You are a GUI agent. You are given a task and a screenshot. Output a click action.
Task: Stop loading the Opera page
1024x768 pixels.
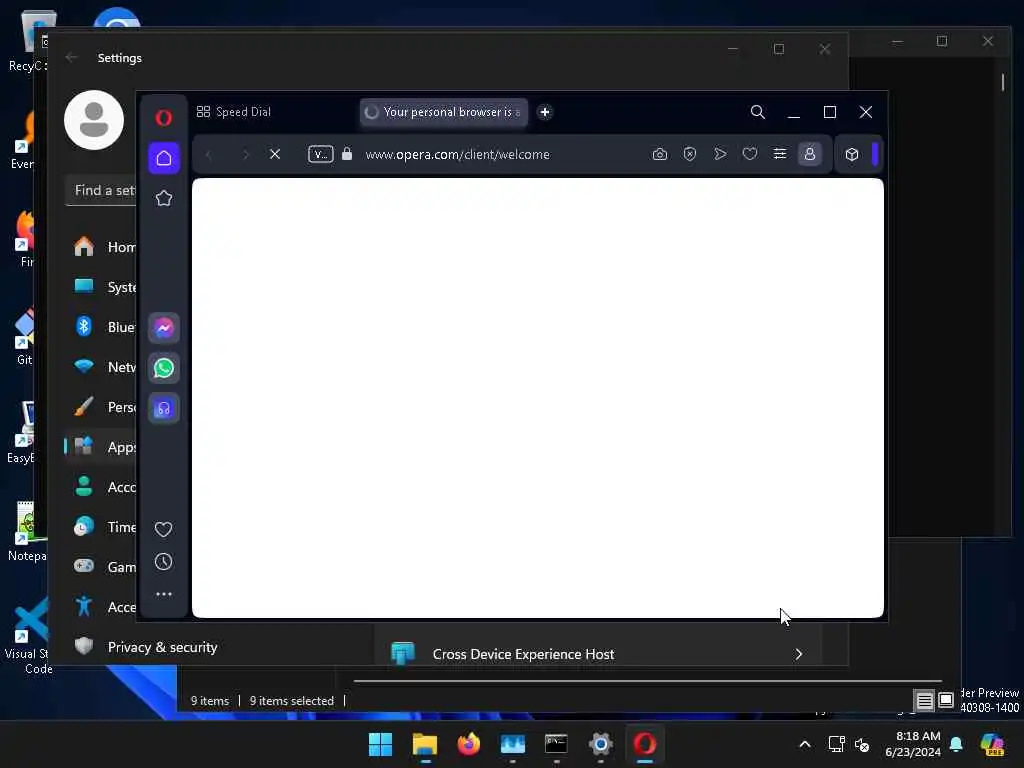pyautogui.click(x=275, y=154)
